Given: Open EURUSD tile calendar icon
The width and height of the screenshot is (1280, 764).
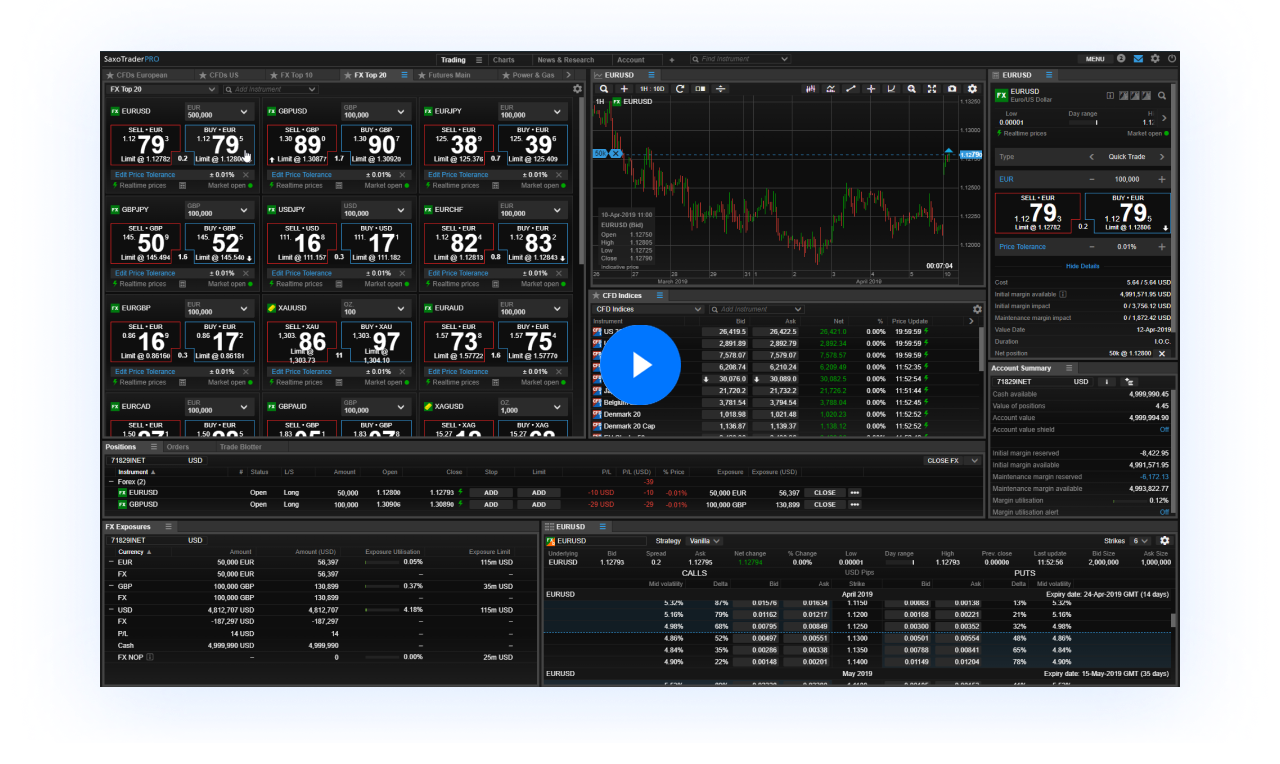Looking at the screenshot, I should coord(182,185).
